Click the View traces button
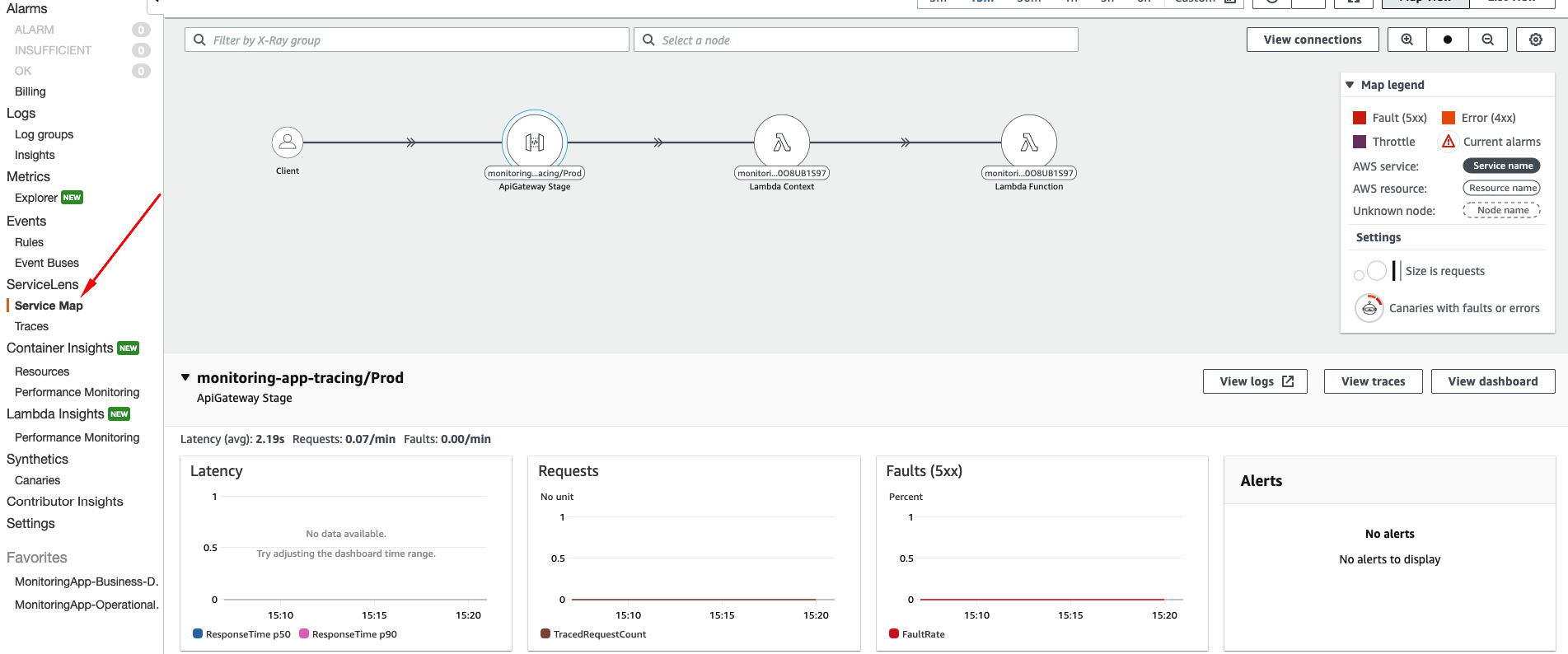This screenshot has height=654, width=1568. click(x=1374, y=381)
